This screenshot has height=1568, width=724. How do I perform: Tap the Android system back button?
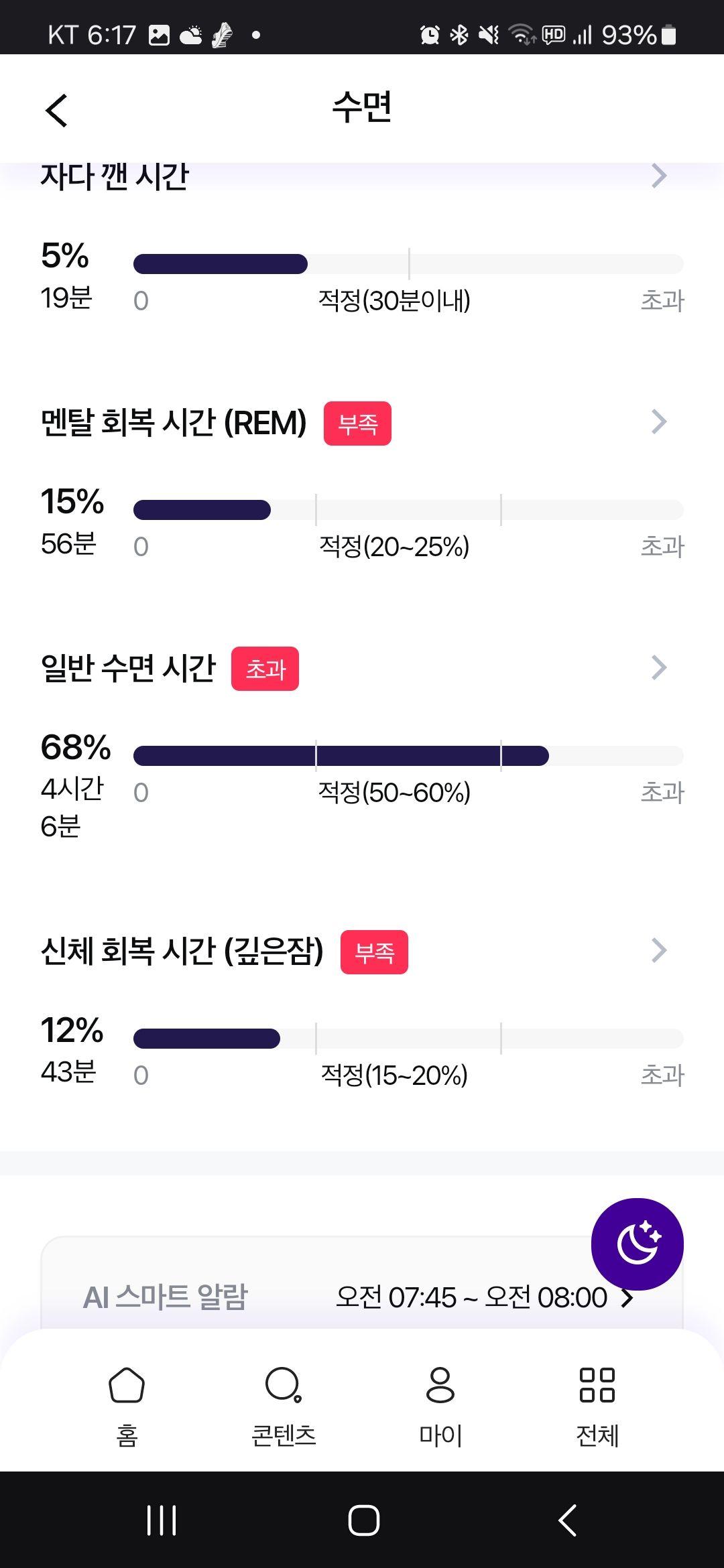click(567, 1520)
